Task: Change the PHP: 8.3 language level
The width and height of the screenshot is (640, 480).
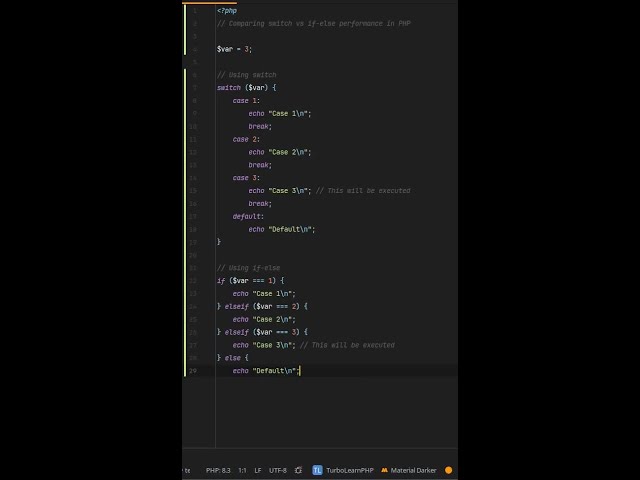Action: point(218,470)
